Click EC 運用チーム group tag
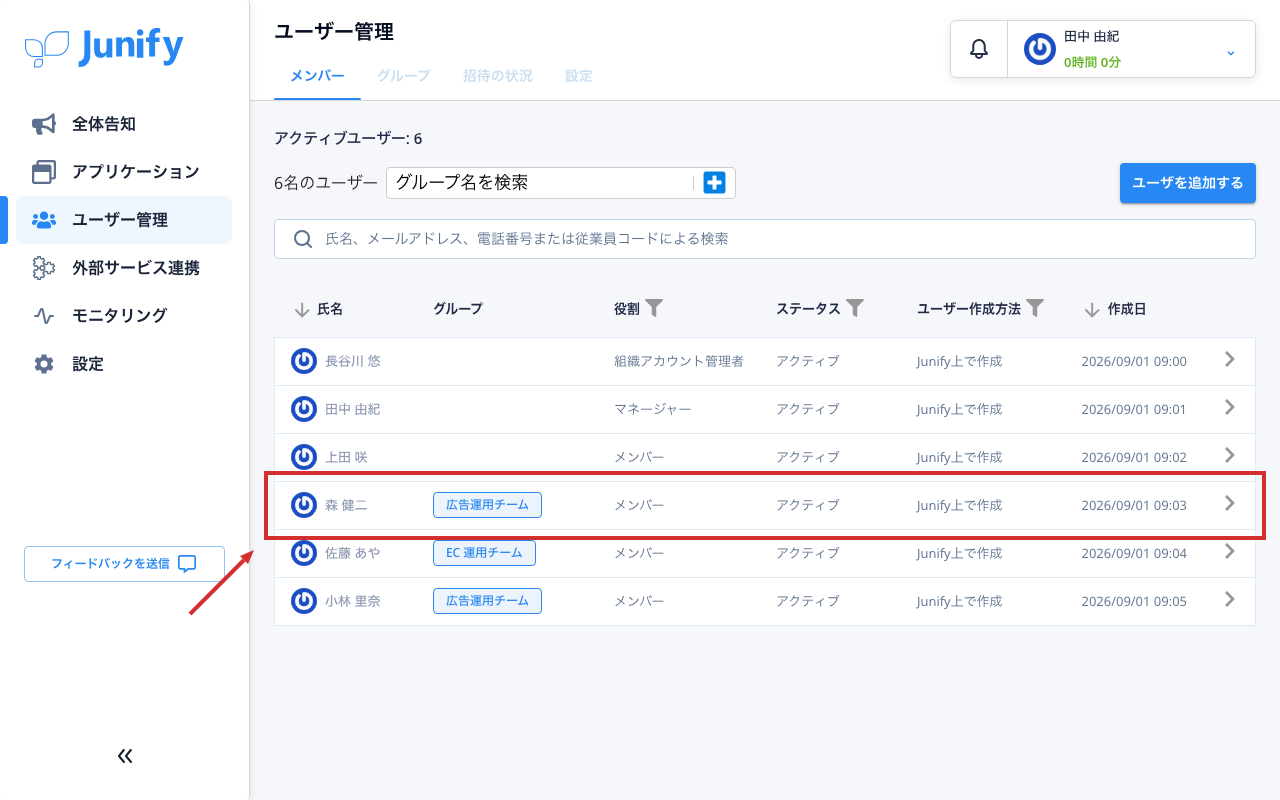 pyautogui.click(x=484, y=553)
